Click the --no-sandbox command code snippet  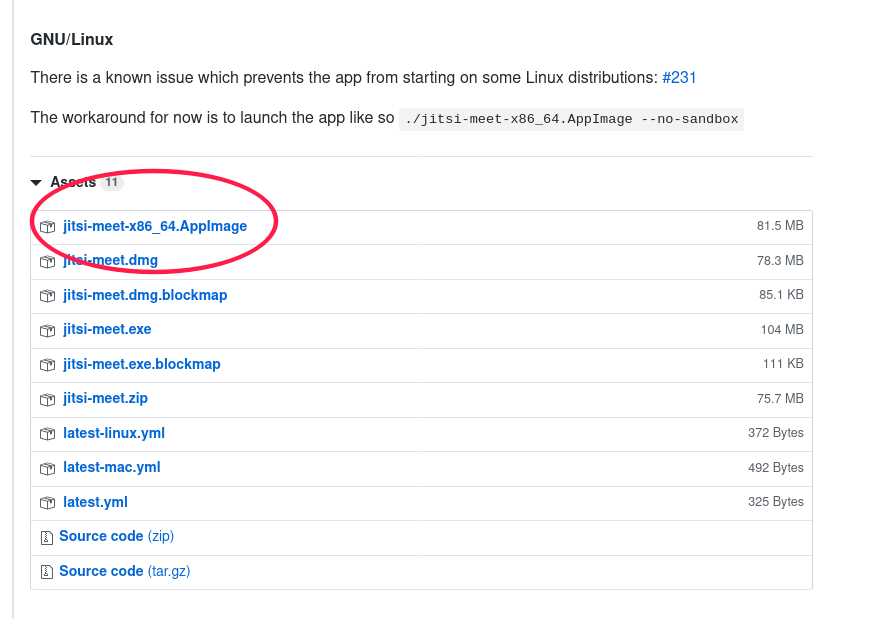pyautogui.click(x=571, y=119)
